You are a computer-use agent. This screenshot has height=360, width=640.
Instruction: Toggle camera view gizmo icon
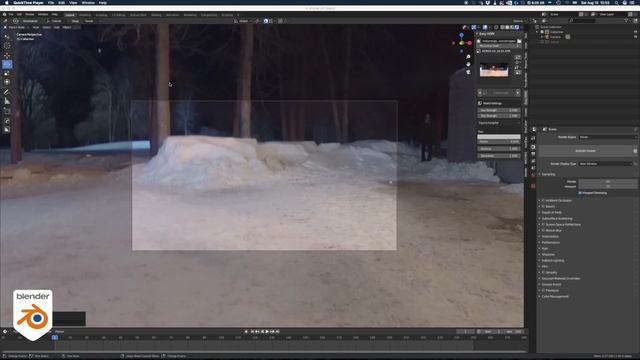pos(468,72)
